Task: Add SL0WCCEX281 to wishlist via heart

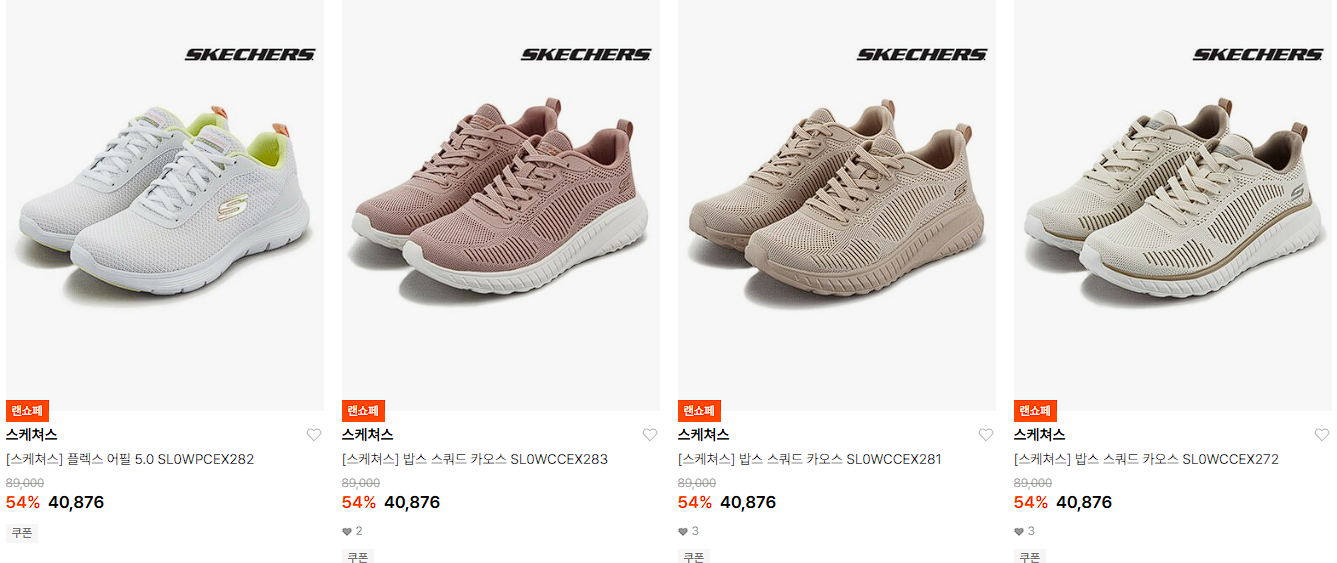Action: point(986,435)
